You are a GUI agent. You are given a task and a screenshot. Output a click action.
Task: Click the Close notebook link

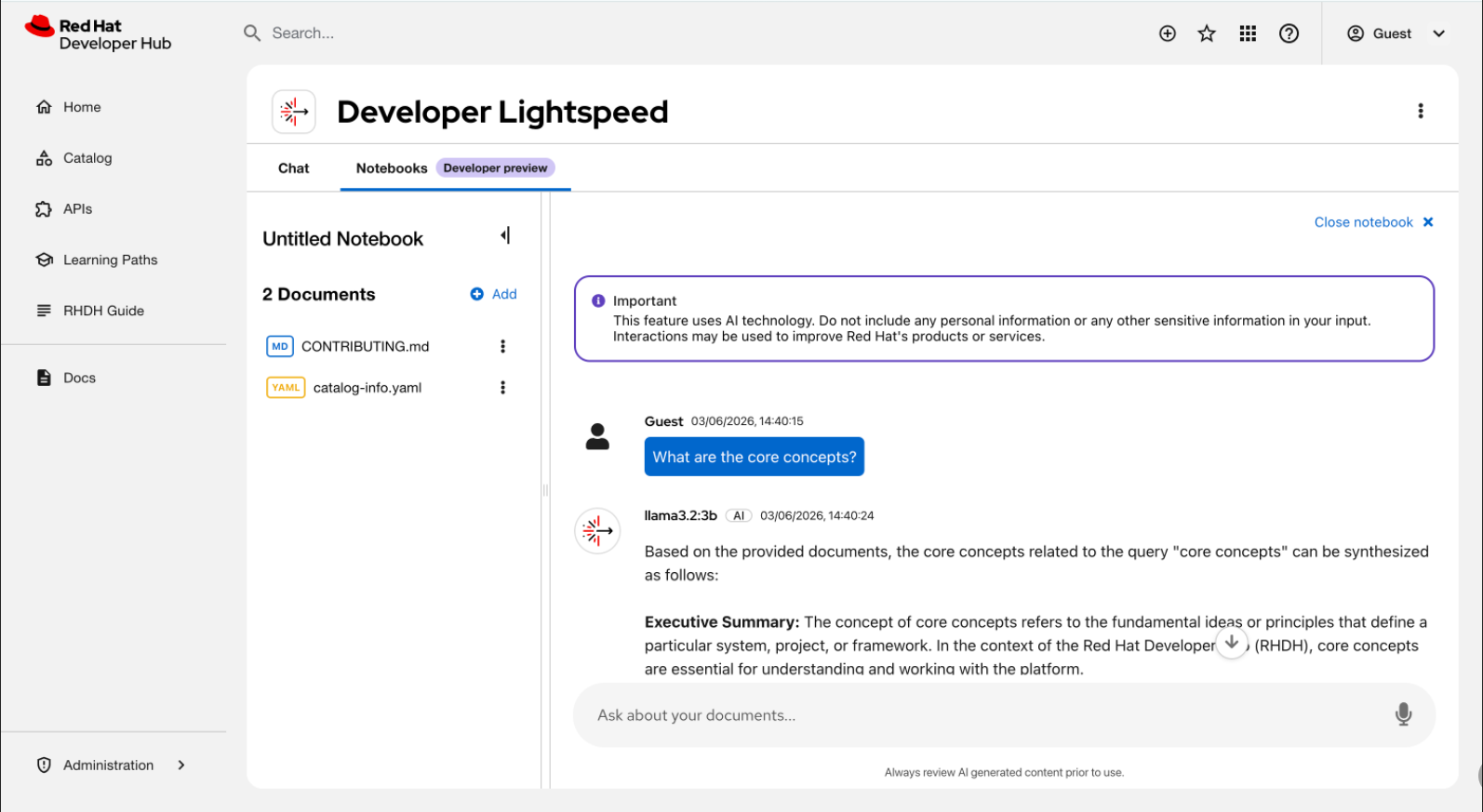tap(1363, 222)
